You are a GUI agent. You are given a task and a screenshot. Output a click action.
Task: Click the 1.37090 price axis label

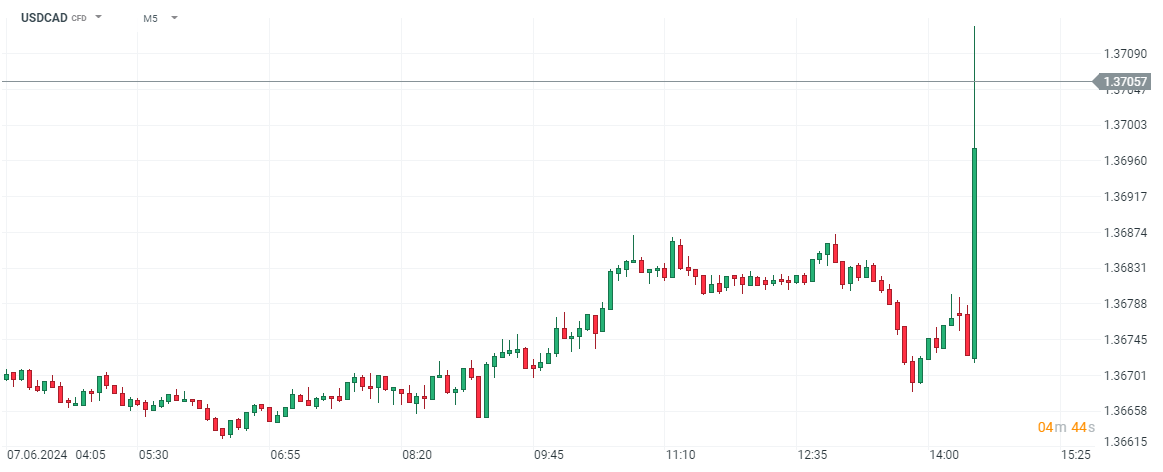click(1124, 52)
